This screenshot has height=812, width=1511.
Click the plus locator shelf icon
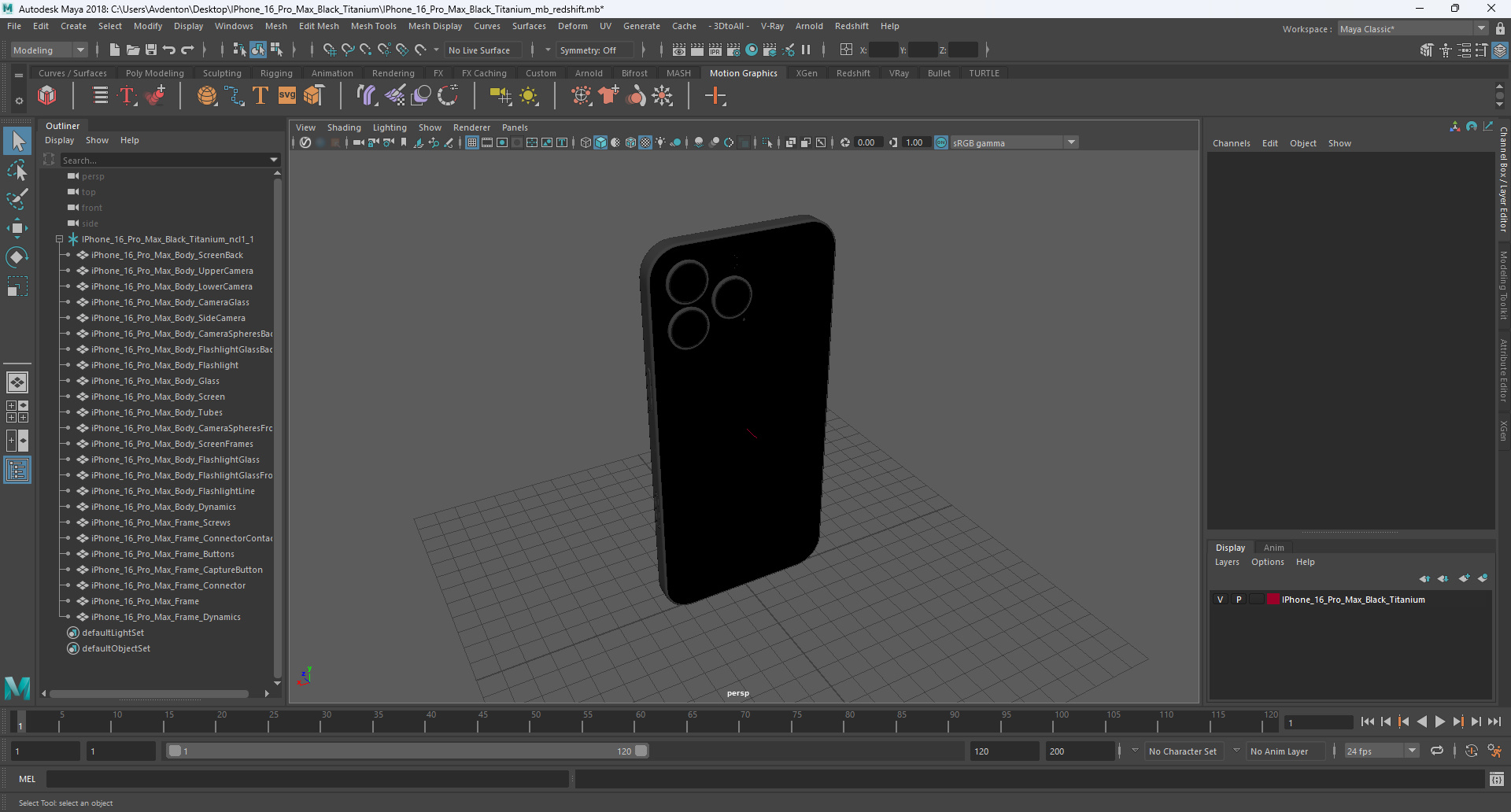click(x=715, y=96)
